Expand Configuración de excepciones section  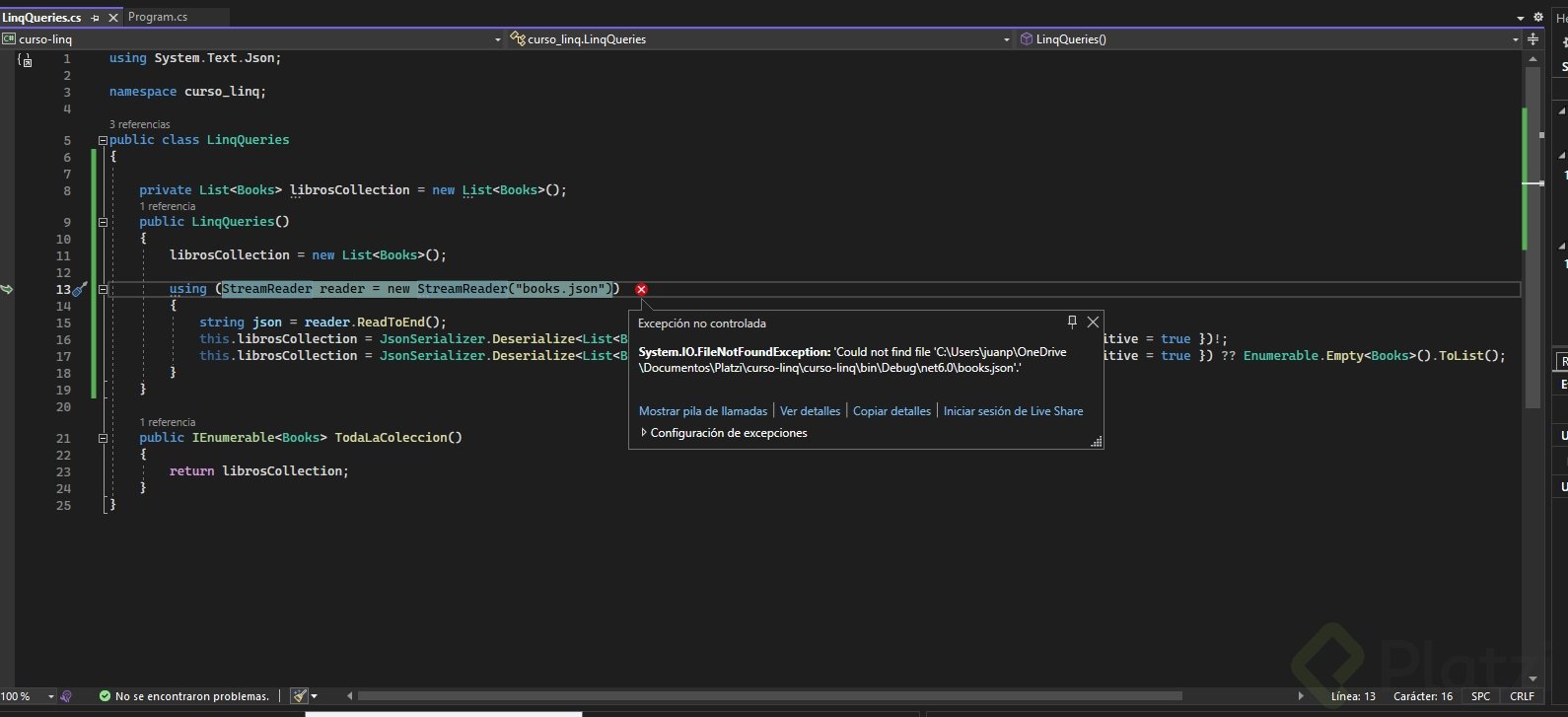tap(644, 433)
